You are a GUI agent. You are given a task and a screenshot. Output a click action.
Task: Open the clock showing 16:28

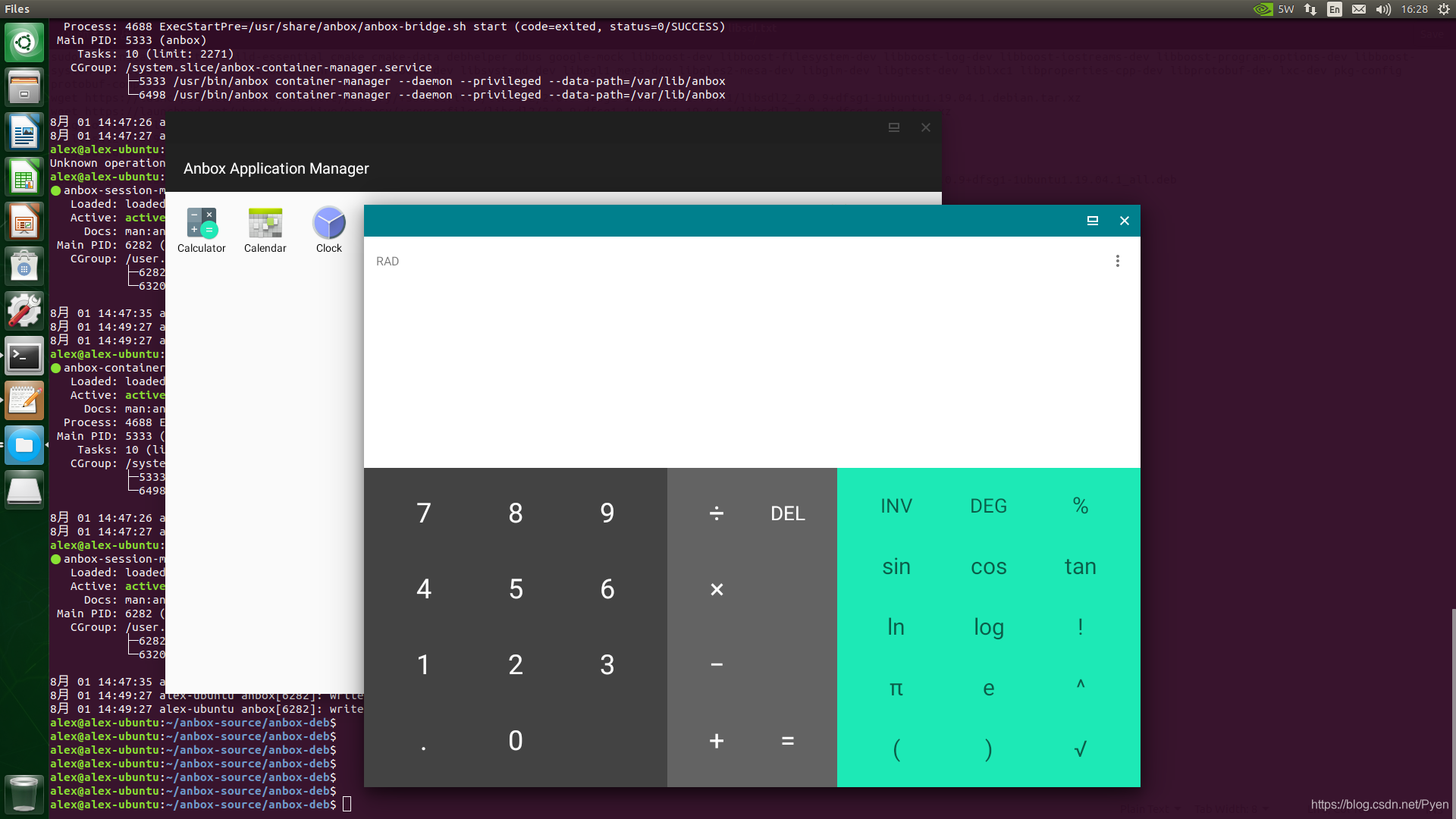tap(1414, 9)
